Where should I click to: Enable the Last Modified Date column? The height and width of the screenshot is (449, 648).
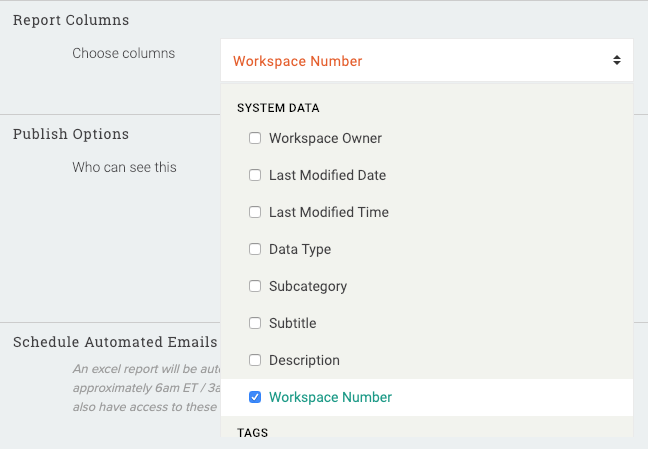click(x=255, y=175)
